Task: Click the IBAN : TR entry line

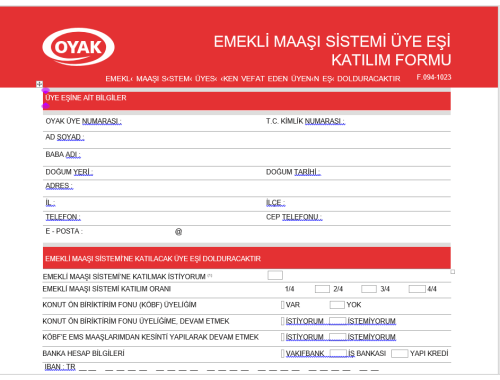Action: (x=212, y=367)
